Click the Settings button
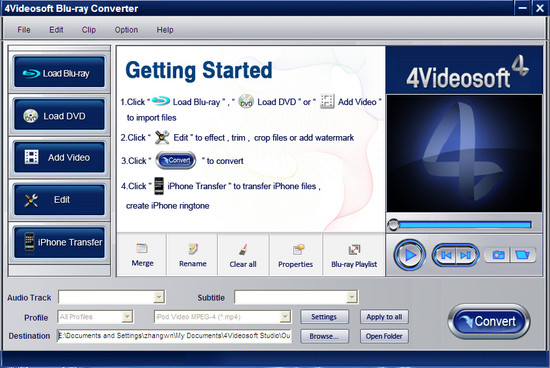The image size is (550, 368). point(324,317)
